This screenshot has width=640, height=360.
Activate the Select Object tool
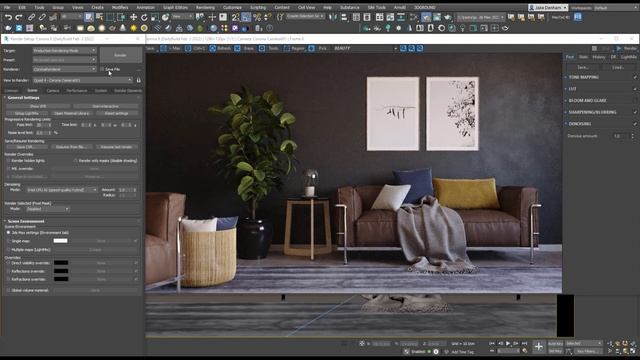[89, 17]
